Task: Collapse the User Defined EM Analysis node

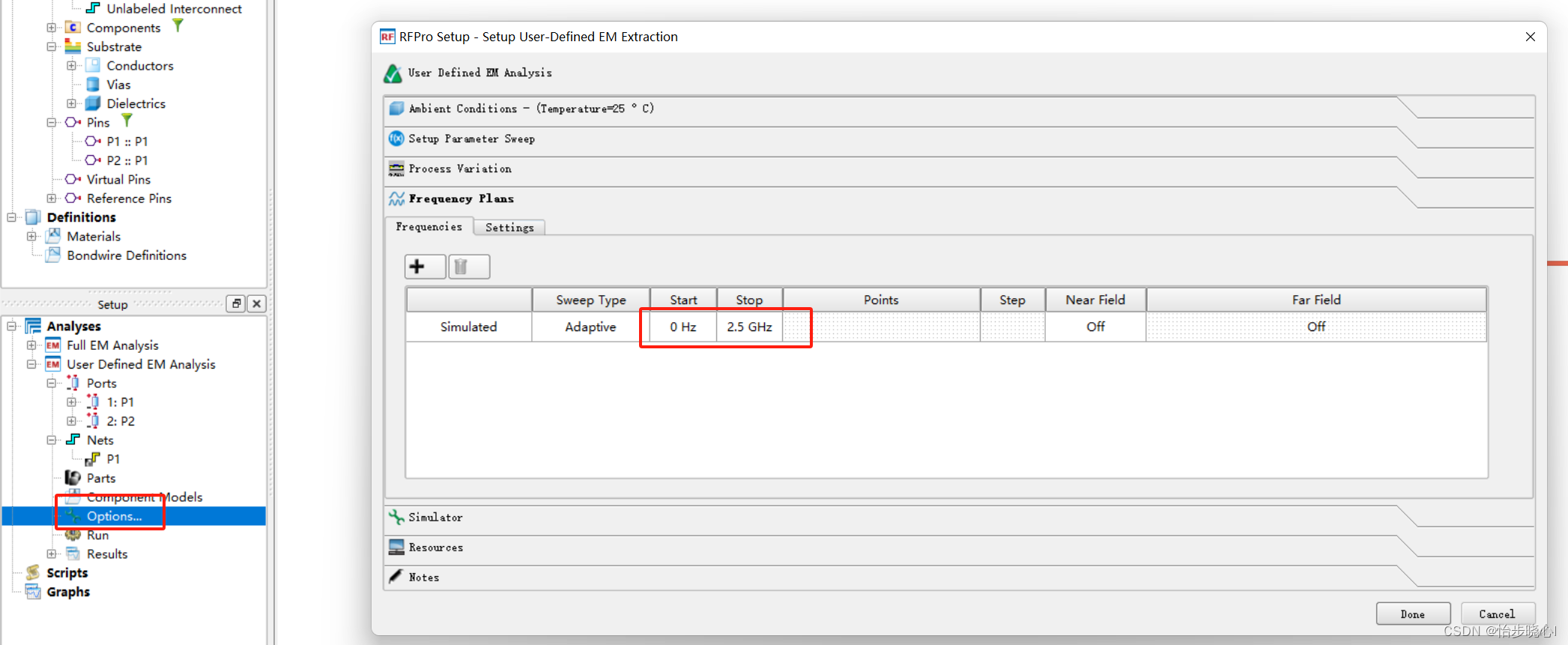Action: 32,364
